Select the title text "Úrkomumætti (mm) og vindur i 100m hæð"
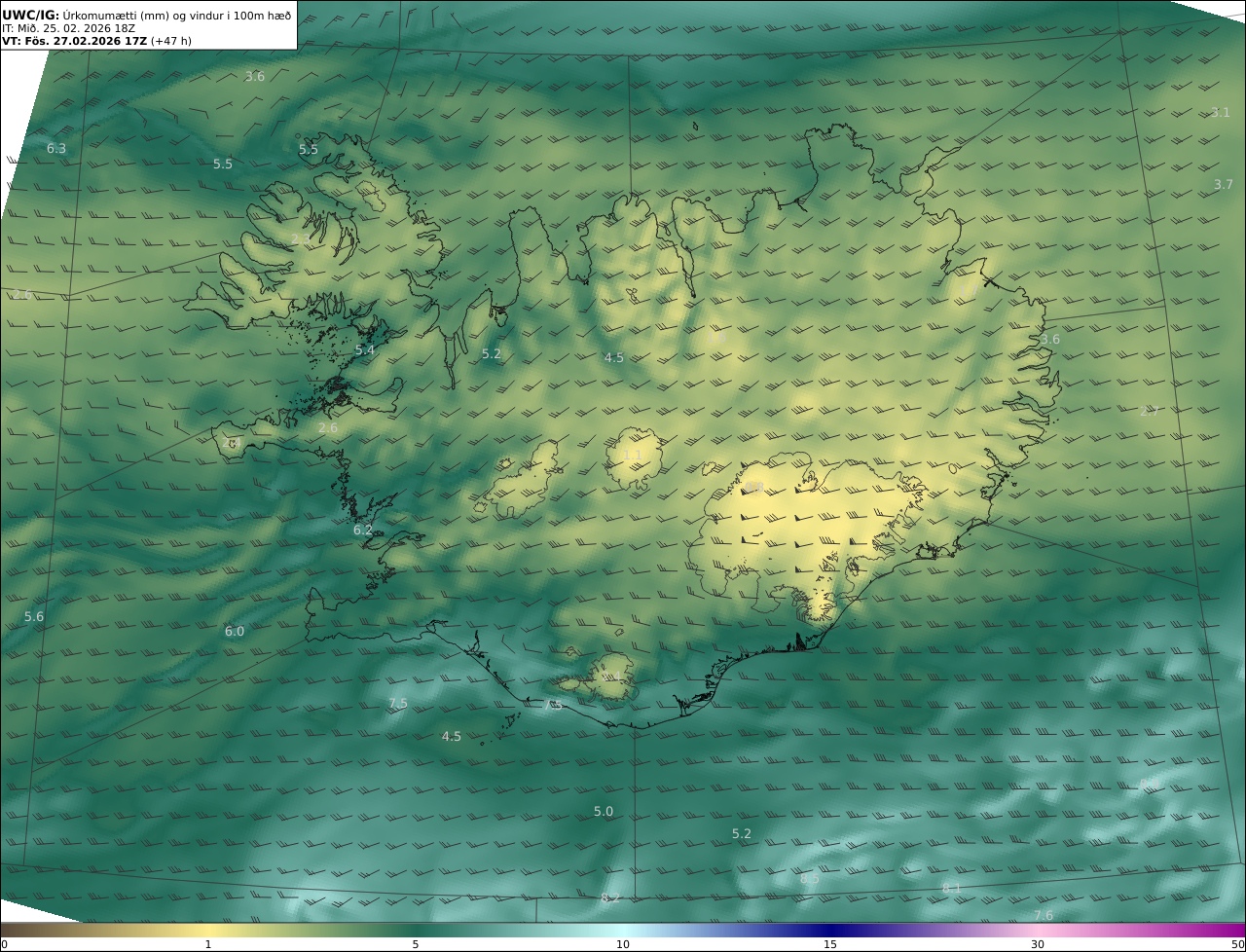1246x952 pixels. 177,15
